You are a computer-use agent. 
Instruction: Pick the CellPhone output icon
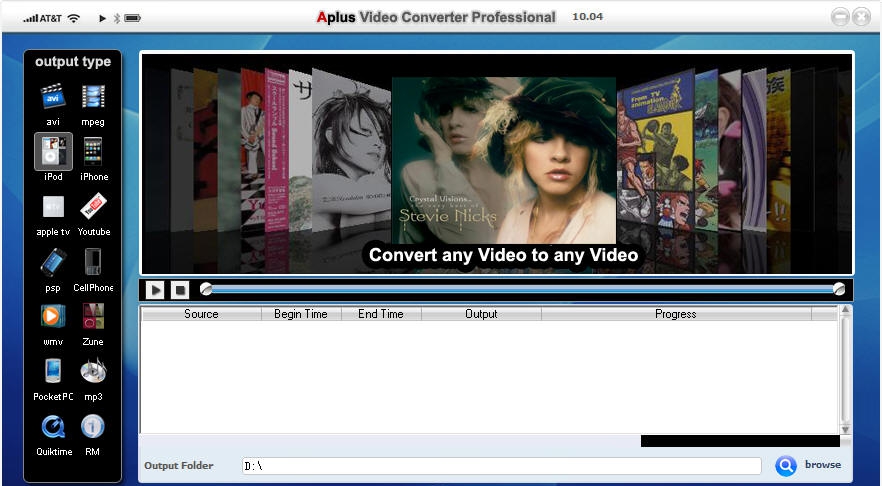[x=93, y=262]
